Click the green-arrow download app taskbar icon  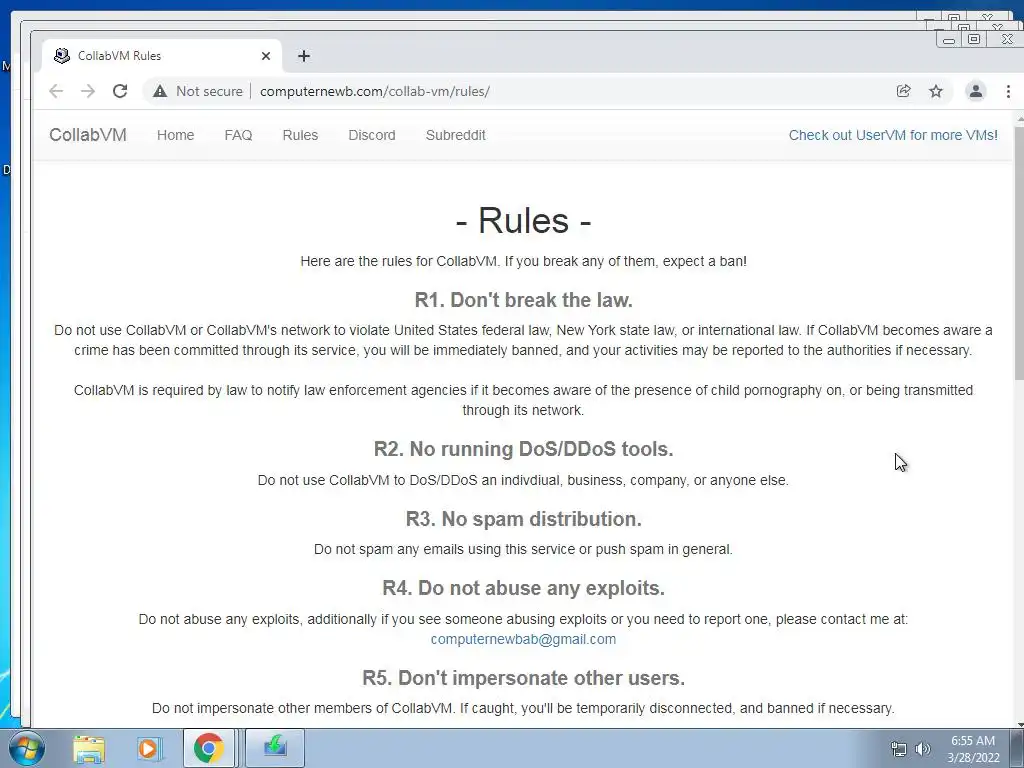[275, 748]
